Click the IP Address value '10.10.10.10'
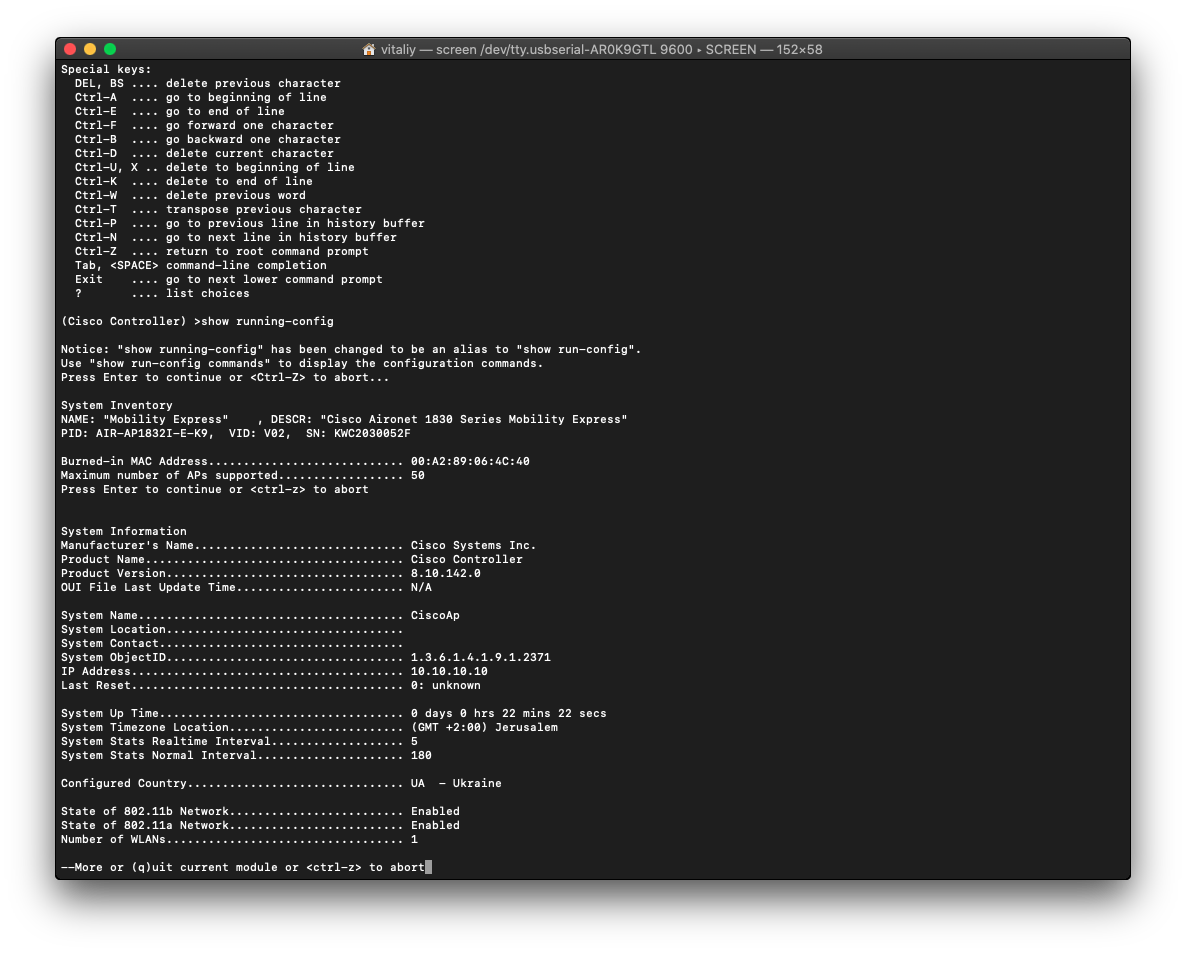 click(449, 672)
